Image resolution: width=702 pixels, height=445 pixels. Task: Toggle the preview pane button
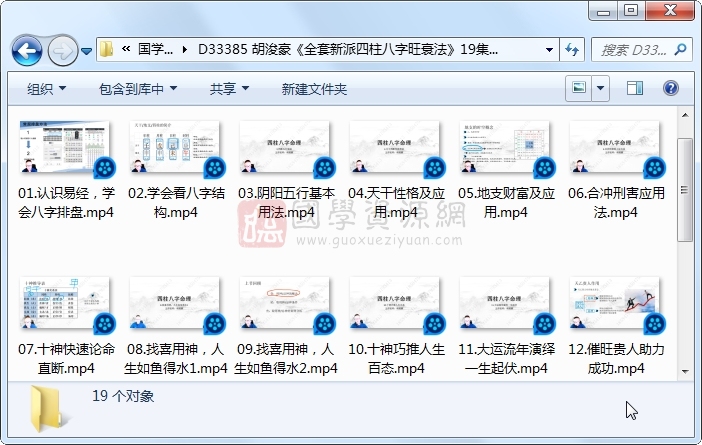click(x=634, y=88)
